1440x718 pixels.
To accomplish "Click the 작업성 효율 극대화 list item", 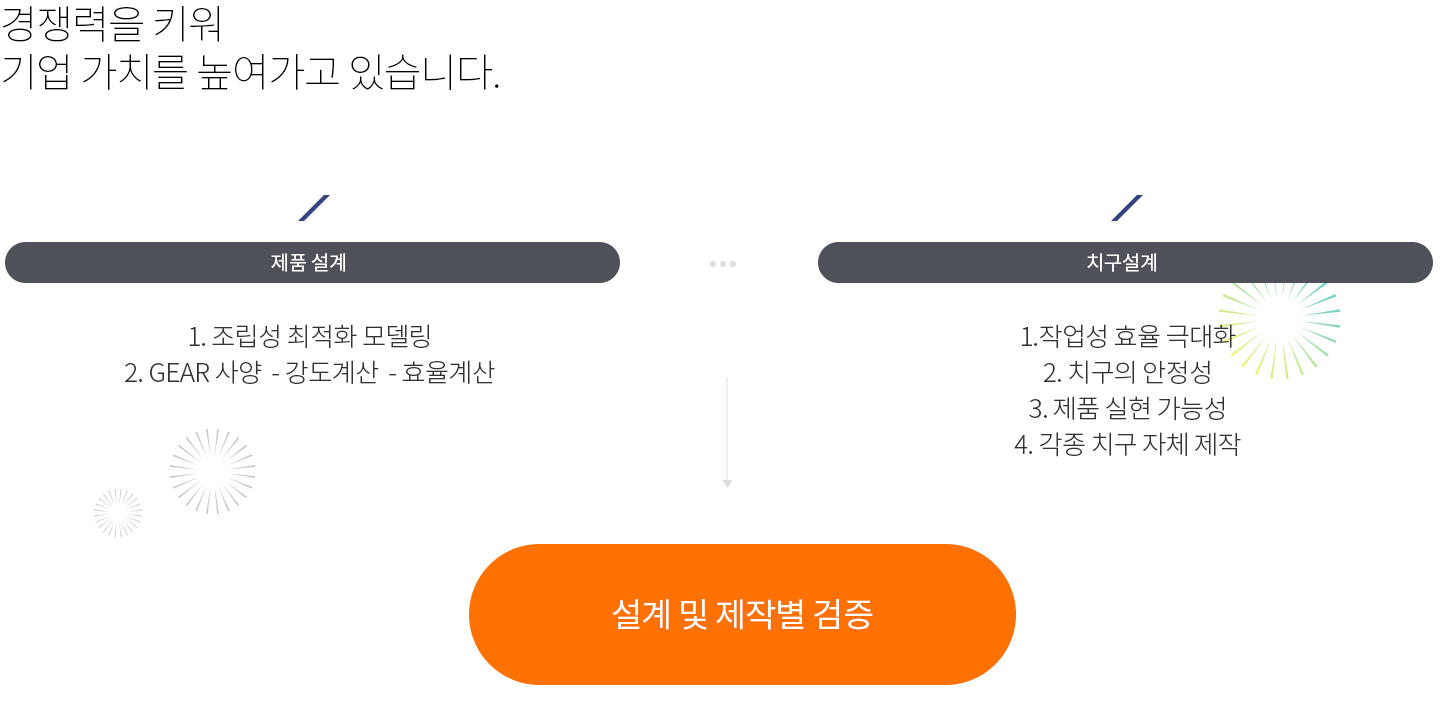I will [x=1127, y=336].
